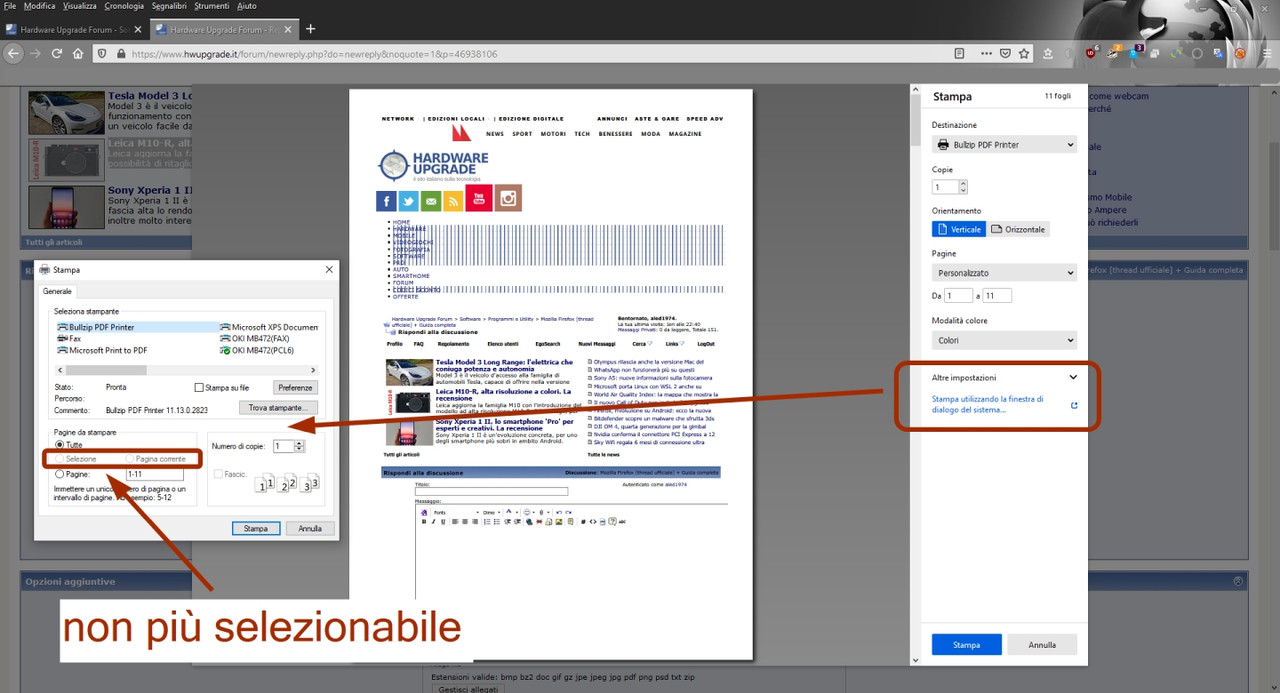Adjust Copie stepper in Firefox print panel
Viewport: 1280px width, 693px height.
click(x=963, y=187)
